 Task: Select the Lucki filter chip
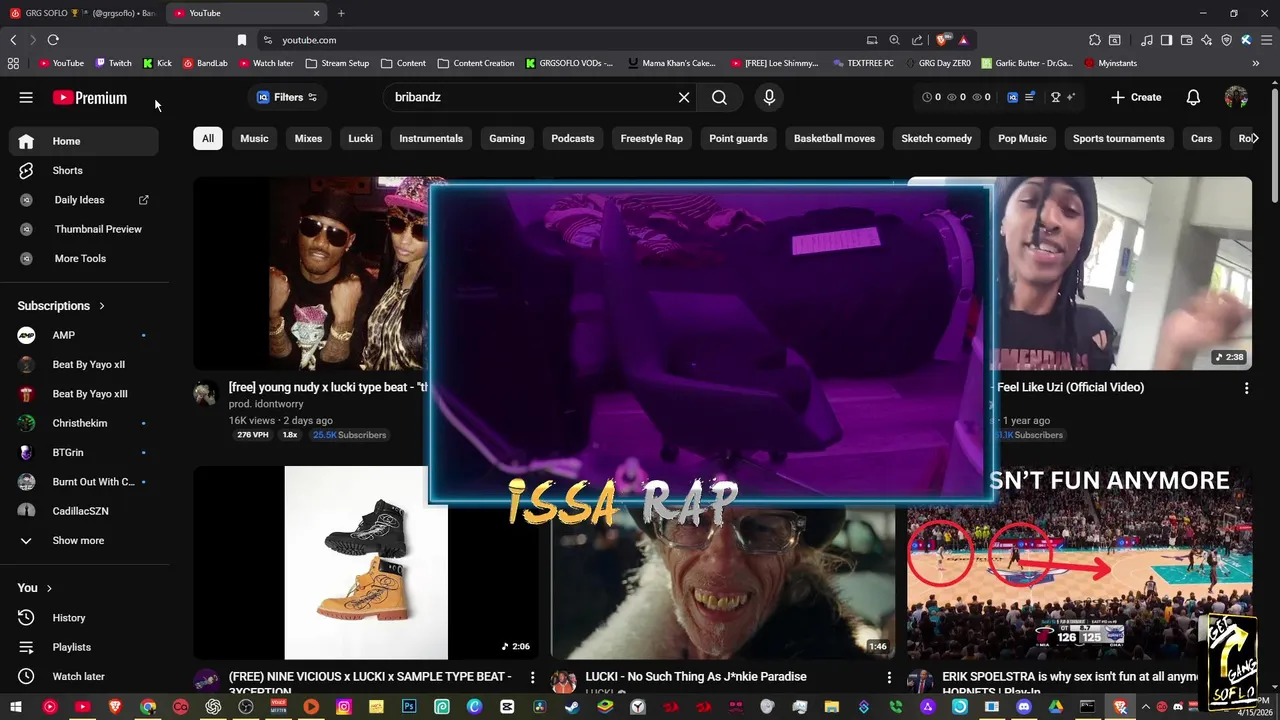click(x=360, y=138)
